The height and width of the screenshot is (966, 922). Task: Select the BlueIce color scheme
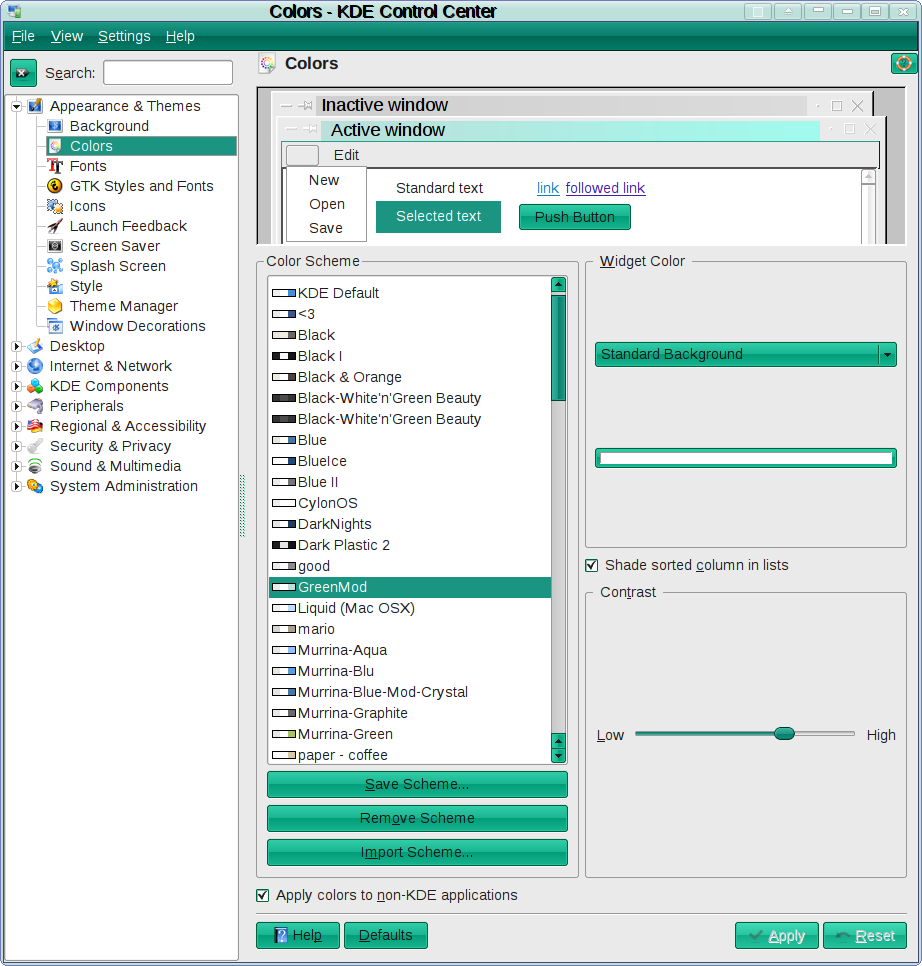click(x=410, y=461)
